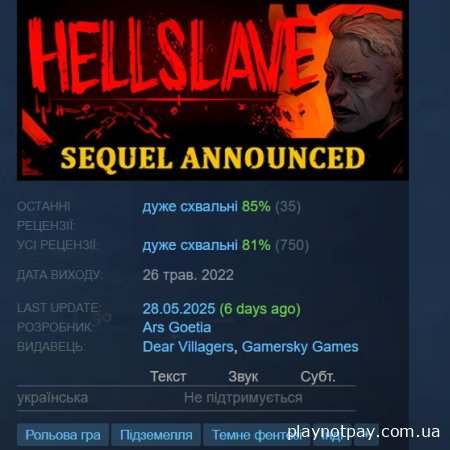
Task: Click release date 26 трав. 2022
Action: coord(188,275)
